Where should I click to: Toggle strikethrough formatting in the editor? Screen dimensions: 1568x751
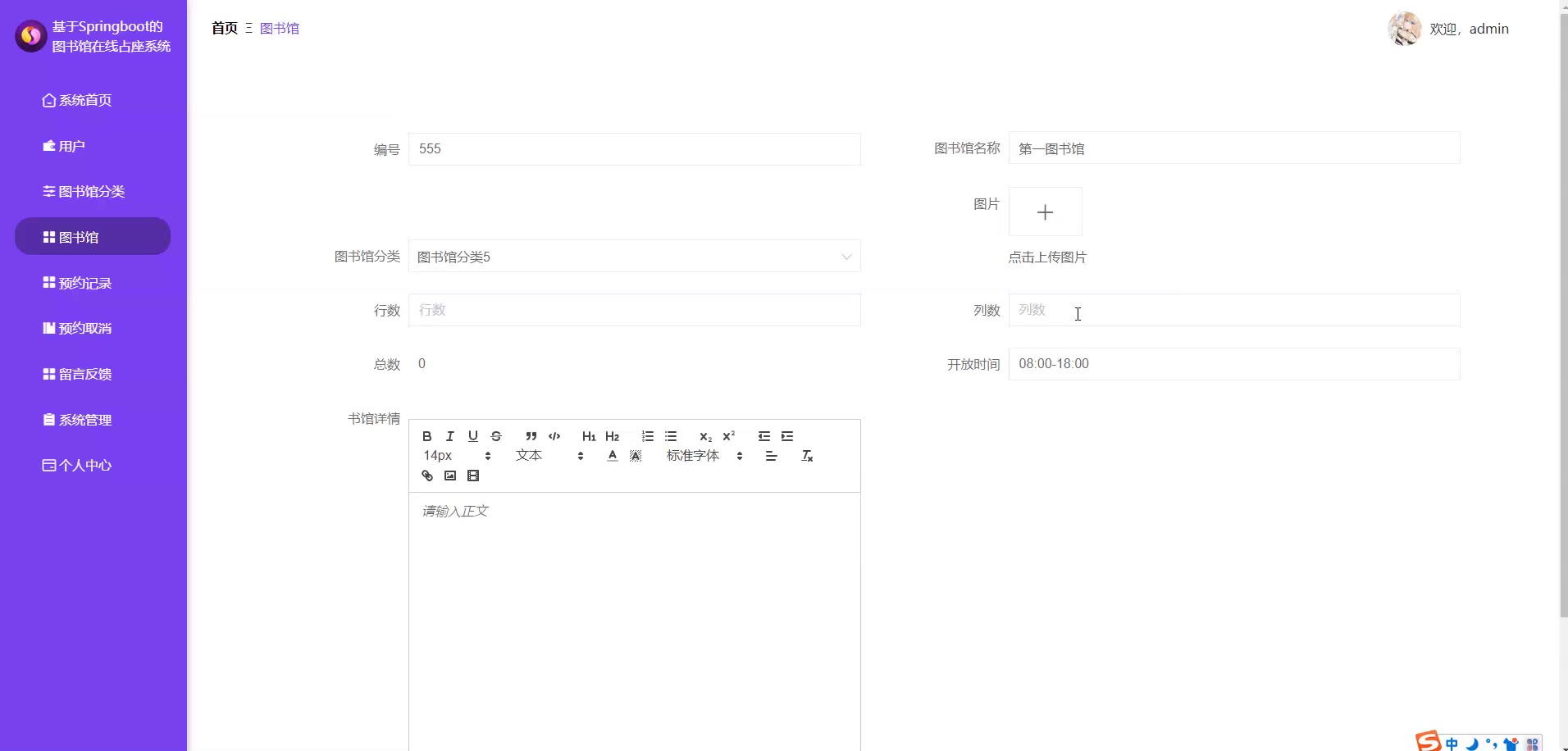tap(495, 436)
